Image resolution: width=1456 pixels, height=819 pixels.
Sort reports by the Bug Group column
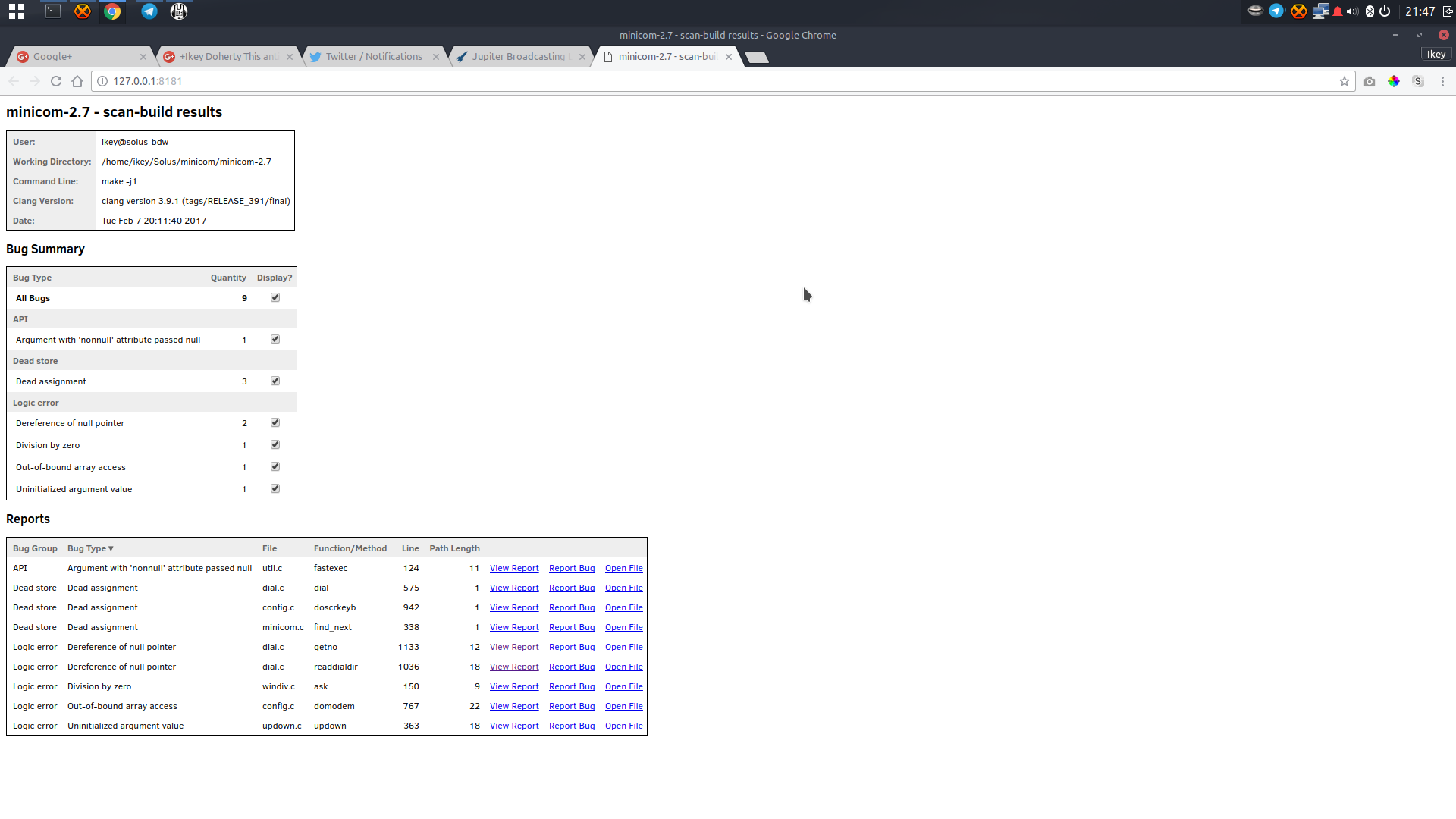(x=35, y=548)
